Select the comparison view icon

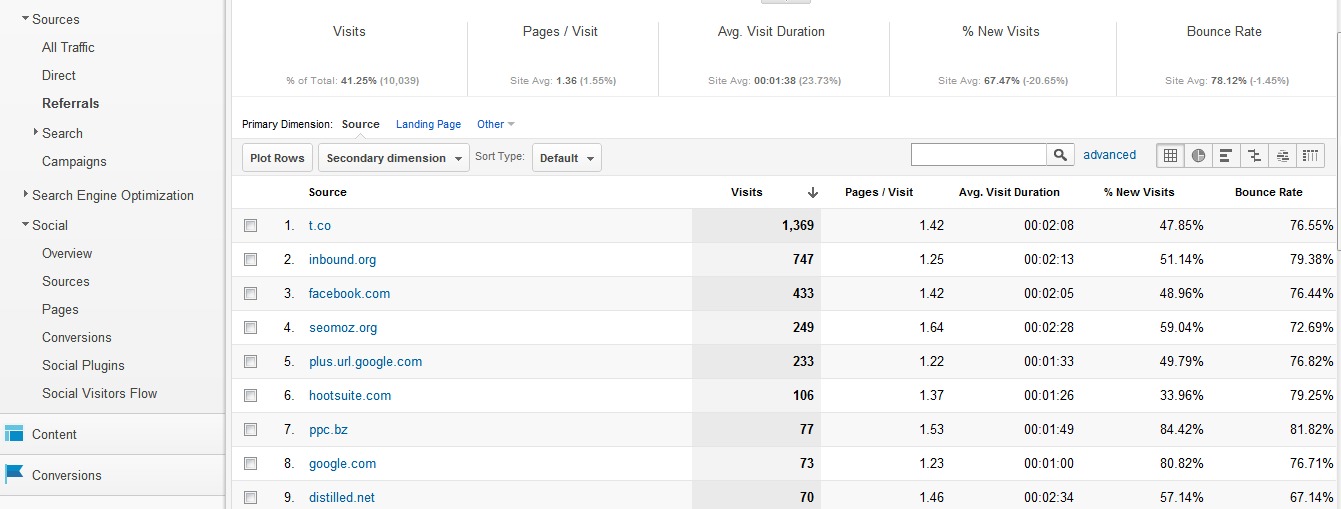coord(1254,155)
